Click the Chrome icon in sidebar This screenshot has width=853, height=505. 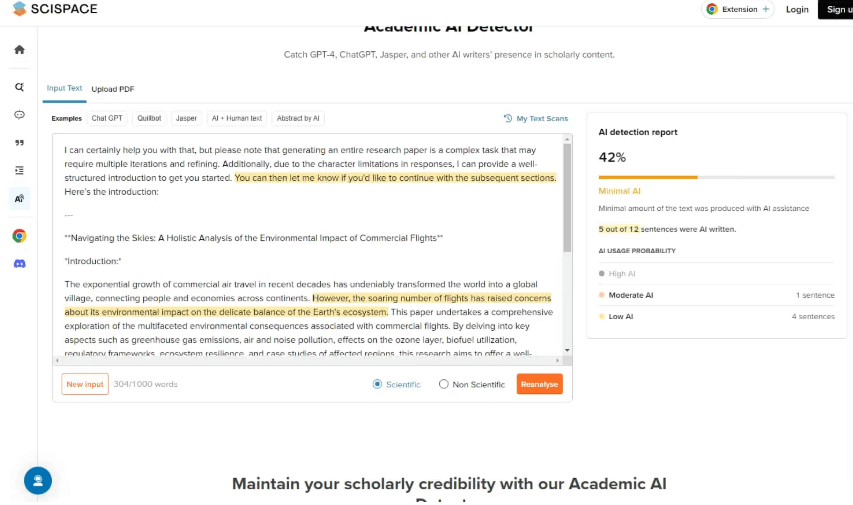point(19,236)
